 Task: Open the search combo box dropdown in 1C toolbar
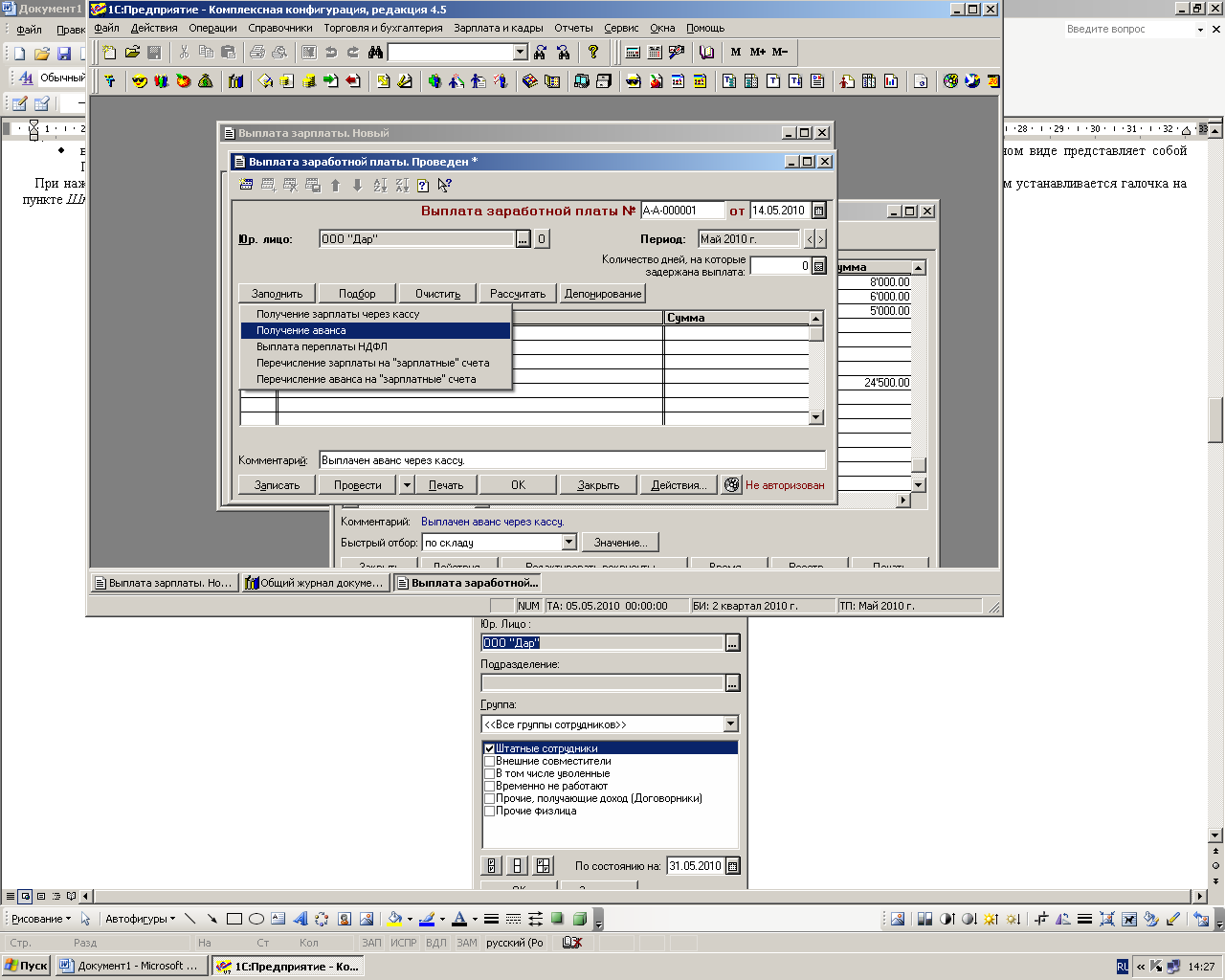[521, 52]
